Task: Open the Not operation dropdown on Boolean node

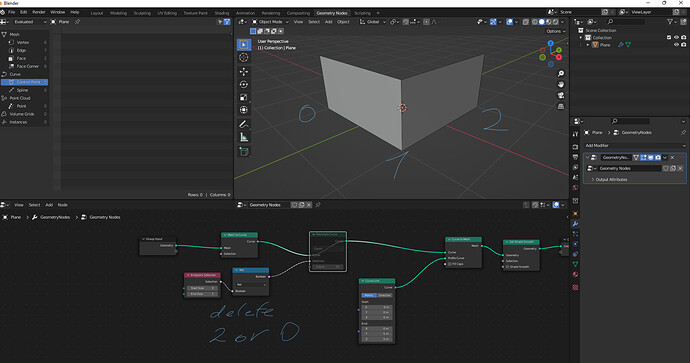Action: coord(251,285)
